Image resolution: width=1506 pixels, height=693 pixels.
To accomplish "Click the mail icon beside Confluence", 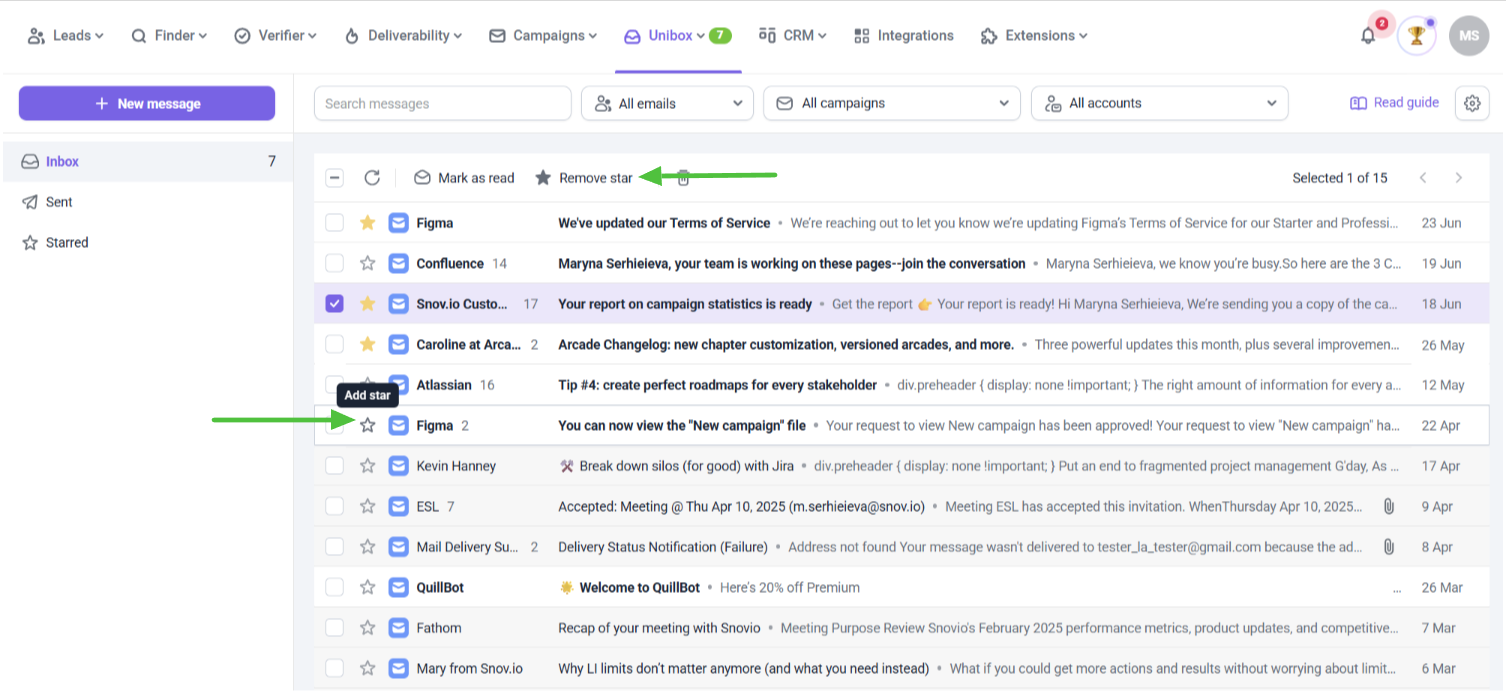I will 399,263.
